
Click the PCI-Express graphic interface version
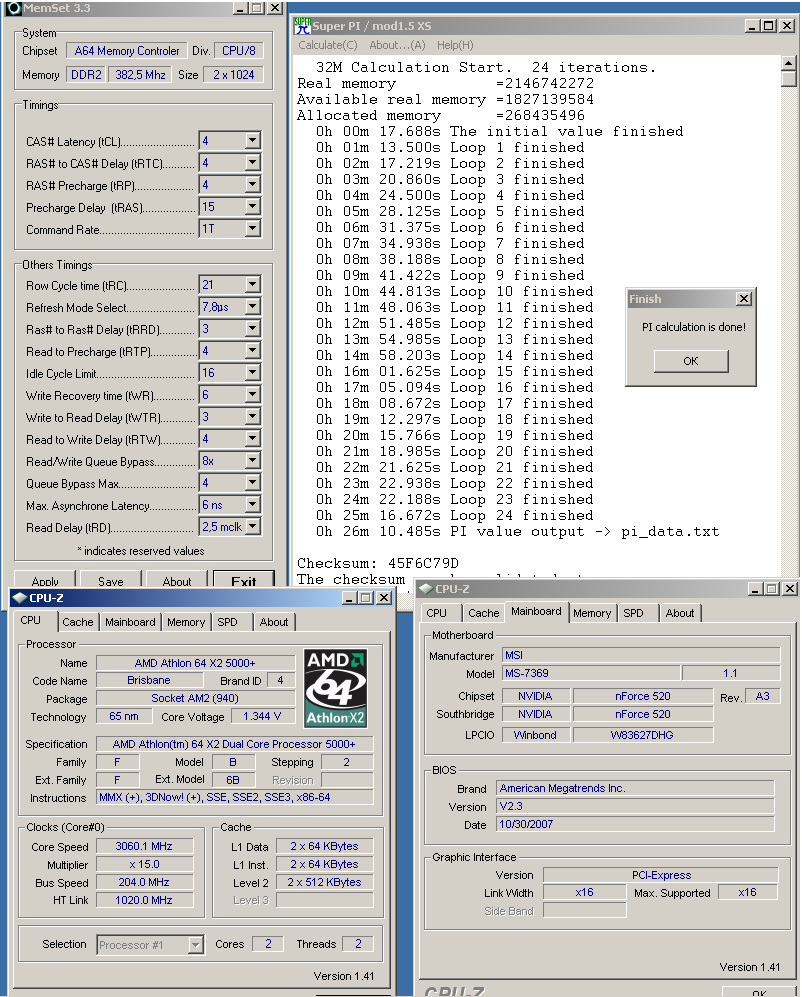[661, 875]
